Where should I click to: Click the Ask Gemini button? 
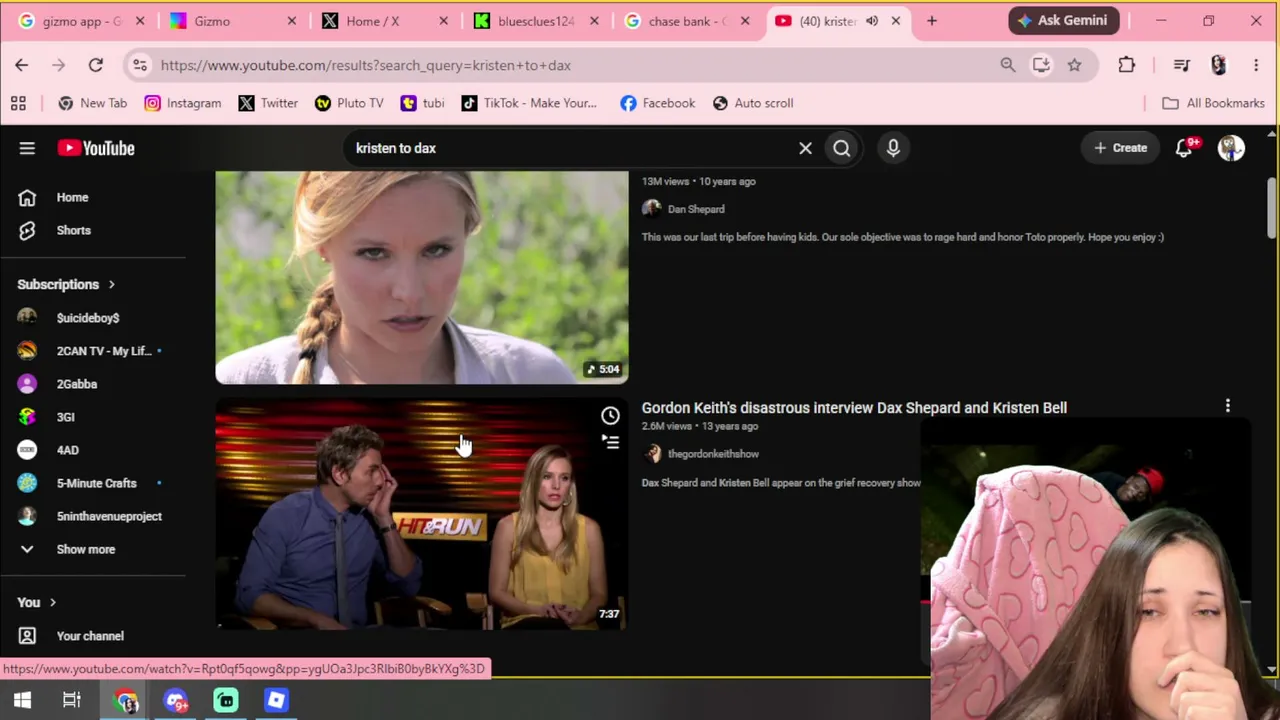coord(1064,20)
